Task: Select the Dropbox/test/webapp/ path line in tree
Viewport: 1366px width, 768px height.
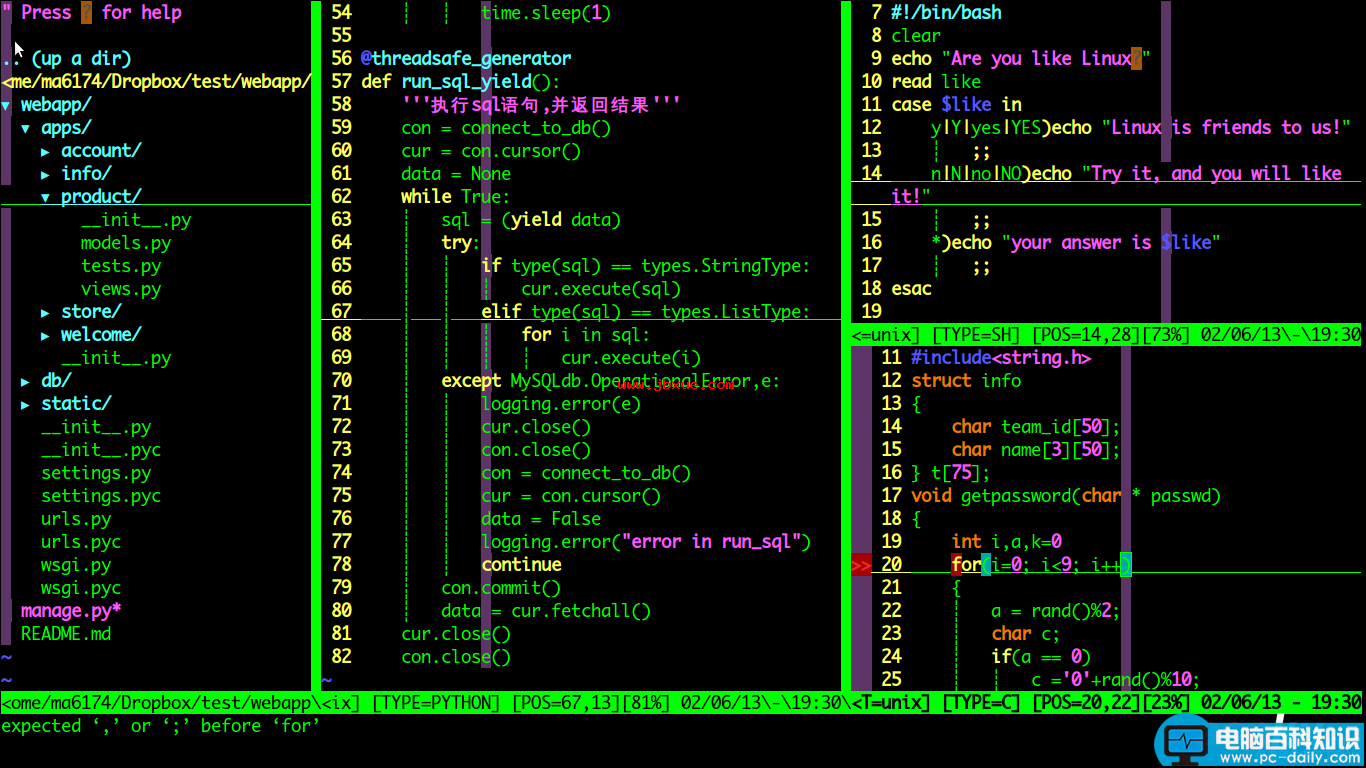Action: (156, 82)
